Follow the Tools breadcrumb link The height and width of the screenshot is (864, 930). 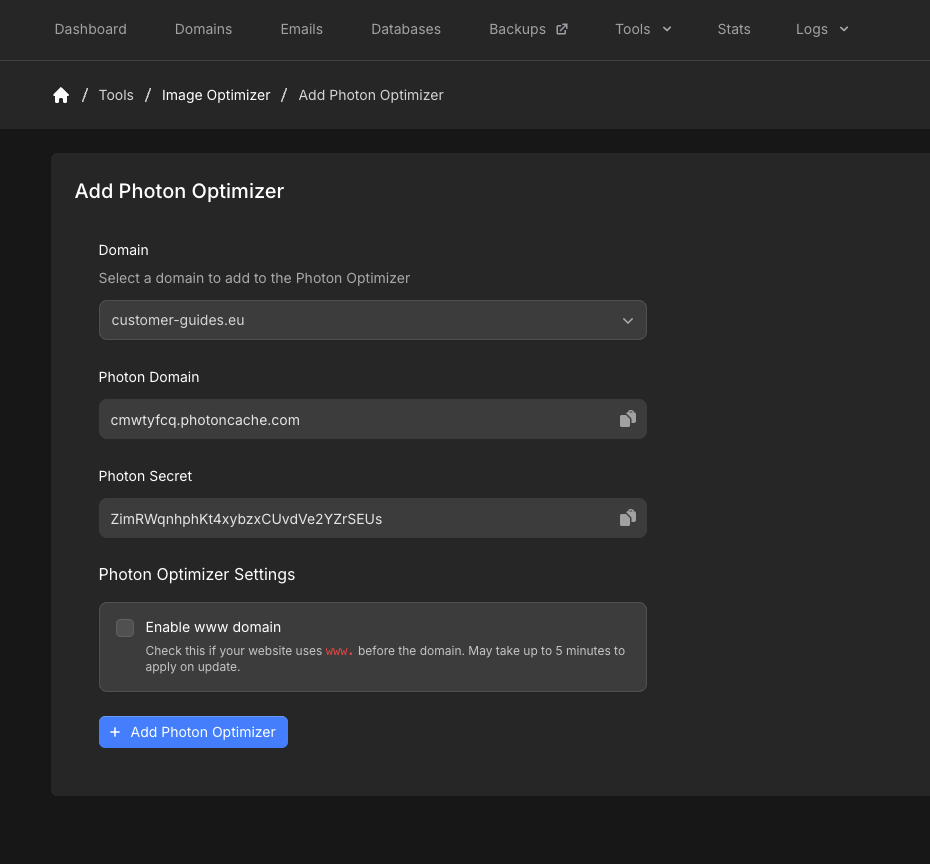(116, 95)
